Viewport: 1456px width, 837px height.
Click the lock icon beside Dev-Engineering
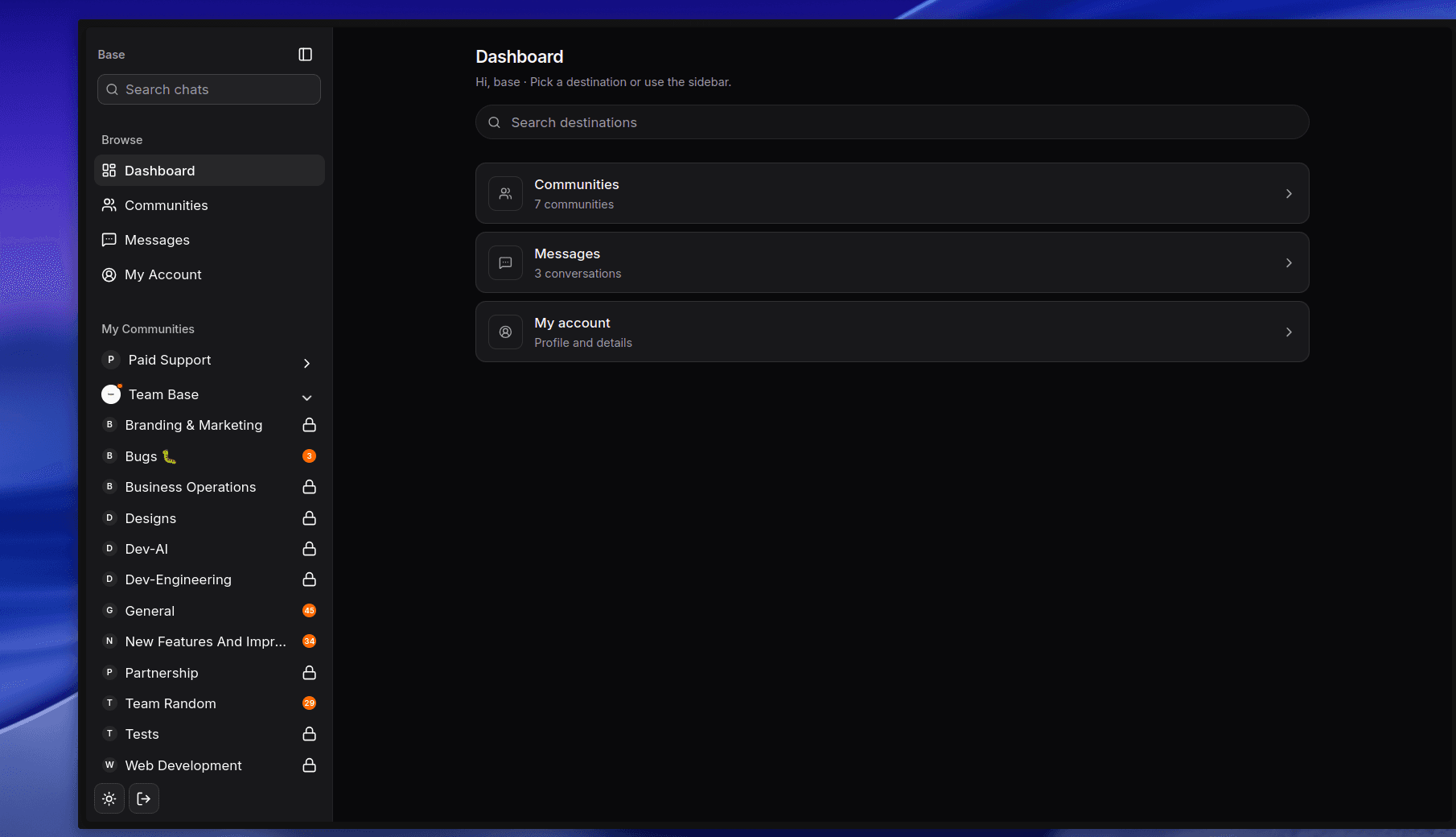click(309, 579)
